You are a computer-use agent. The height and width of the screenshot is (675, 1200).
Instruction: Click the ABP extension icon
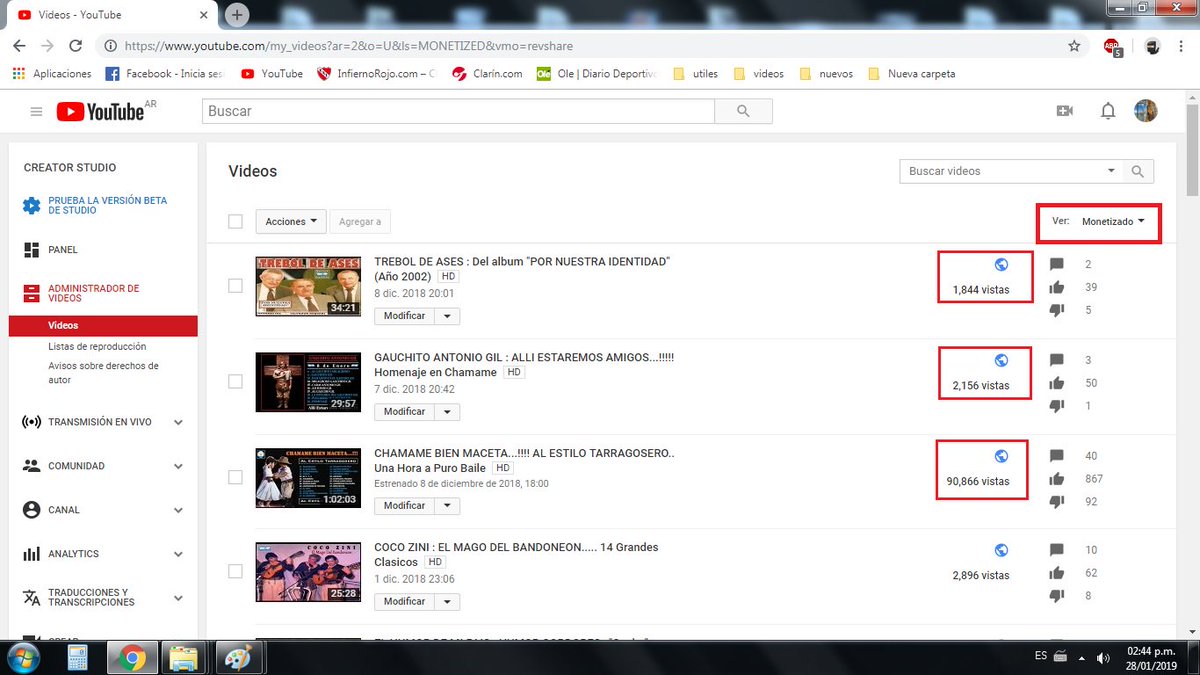coord(1112,46)
